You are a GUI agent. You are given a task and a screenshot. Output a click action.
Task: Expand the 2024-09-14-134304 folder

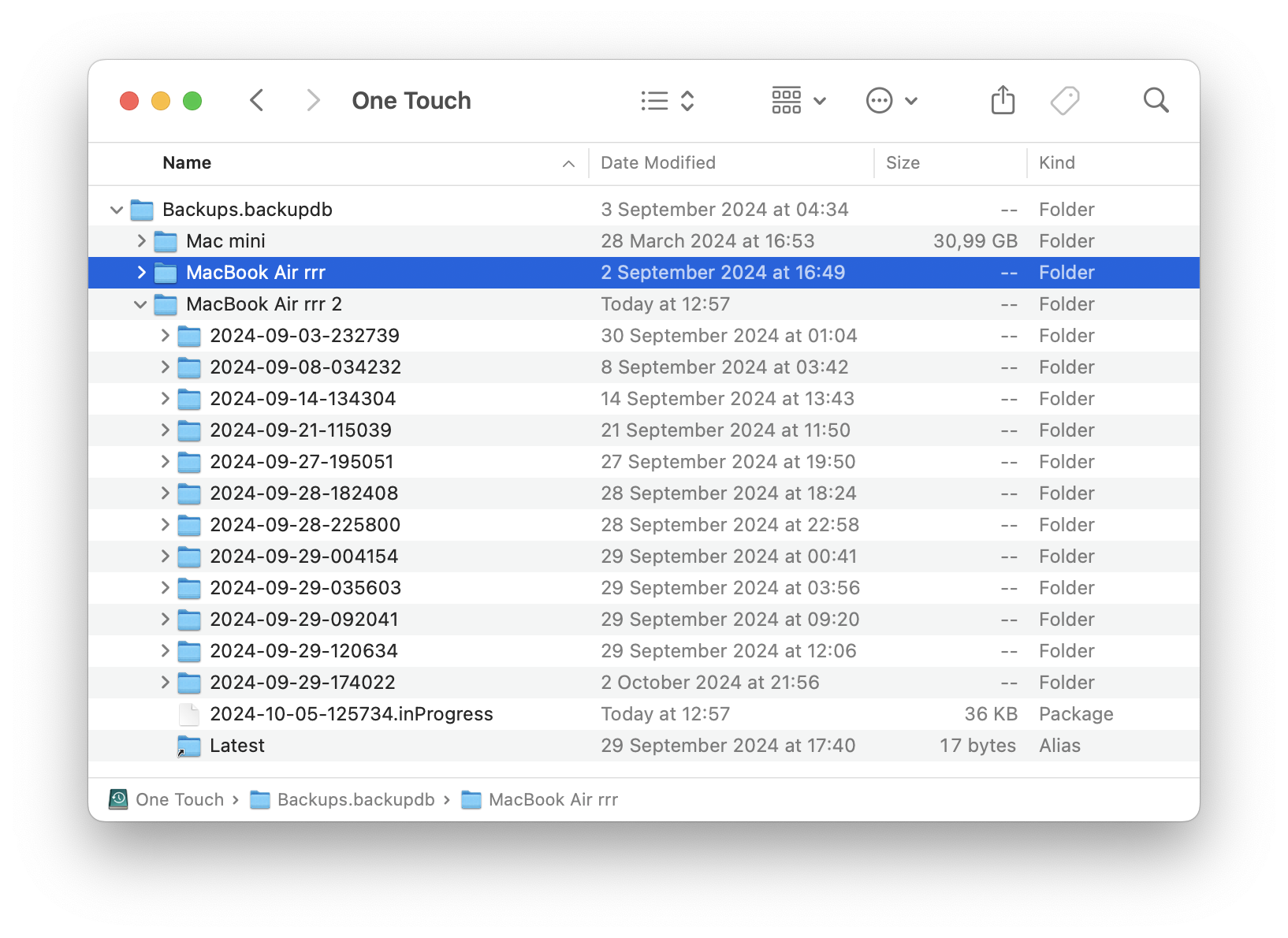[165, 399]
